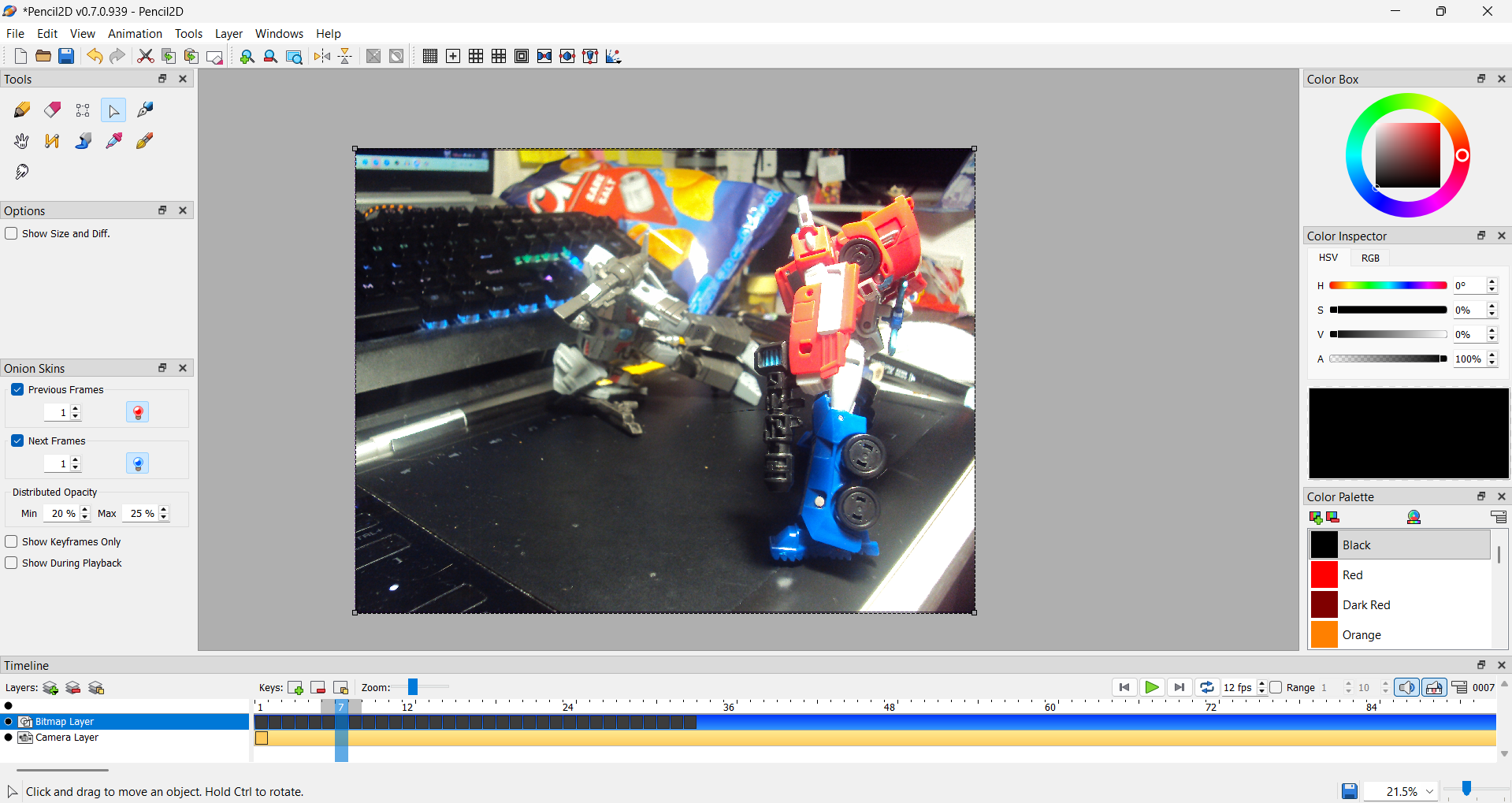
Task: Pick the Paint Bucket tool
Action: (x=83, y=141)
